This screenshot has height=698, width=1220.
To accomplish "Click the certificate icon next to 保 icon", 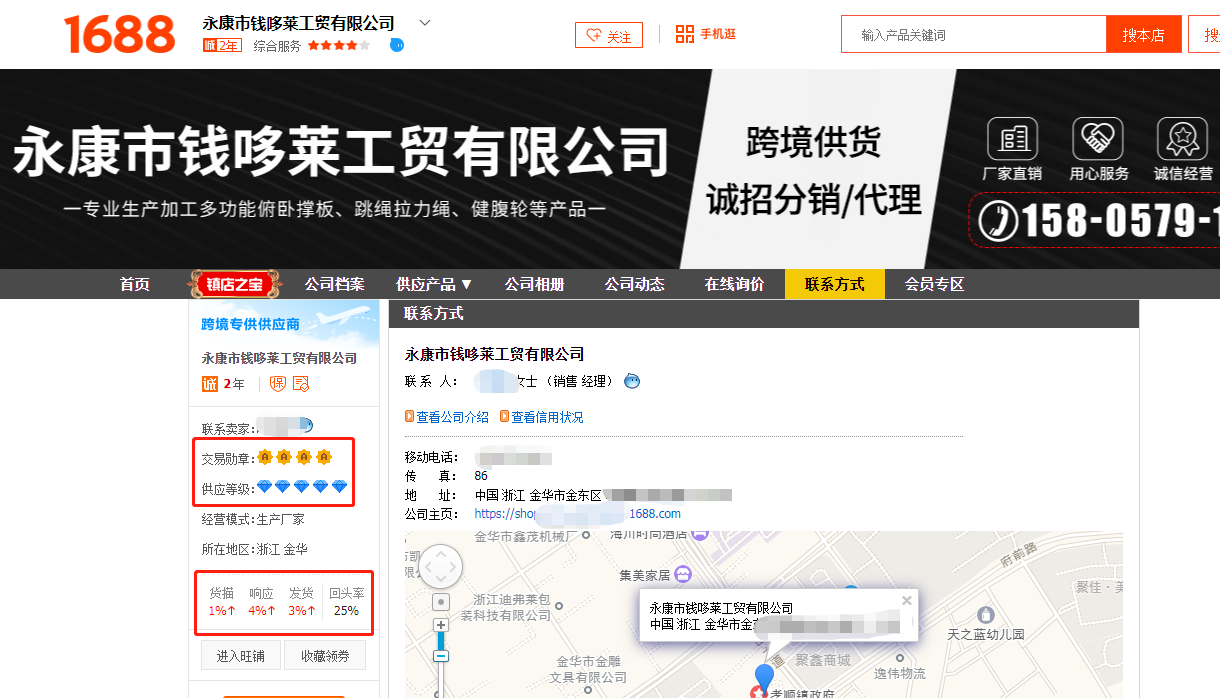I will 301,384.
